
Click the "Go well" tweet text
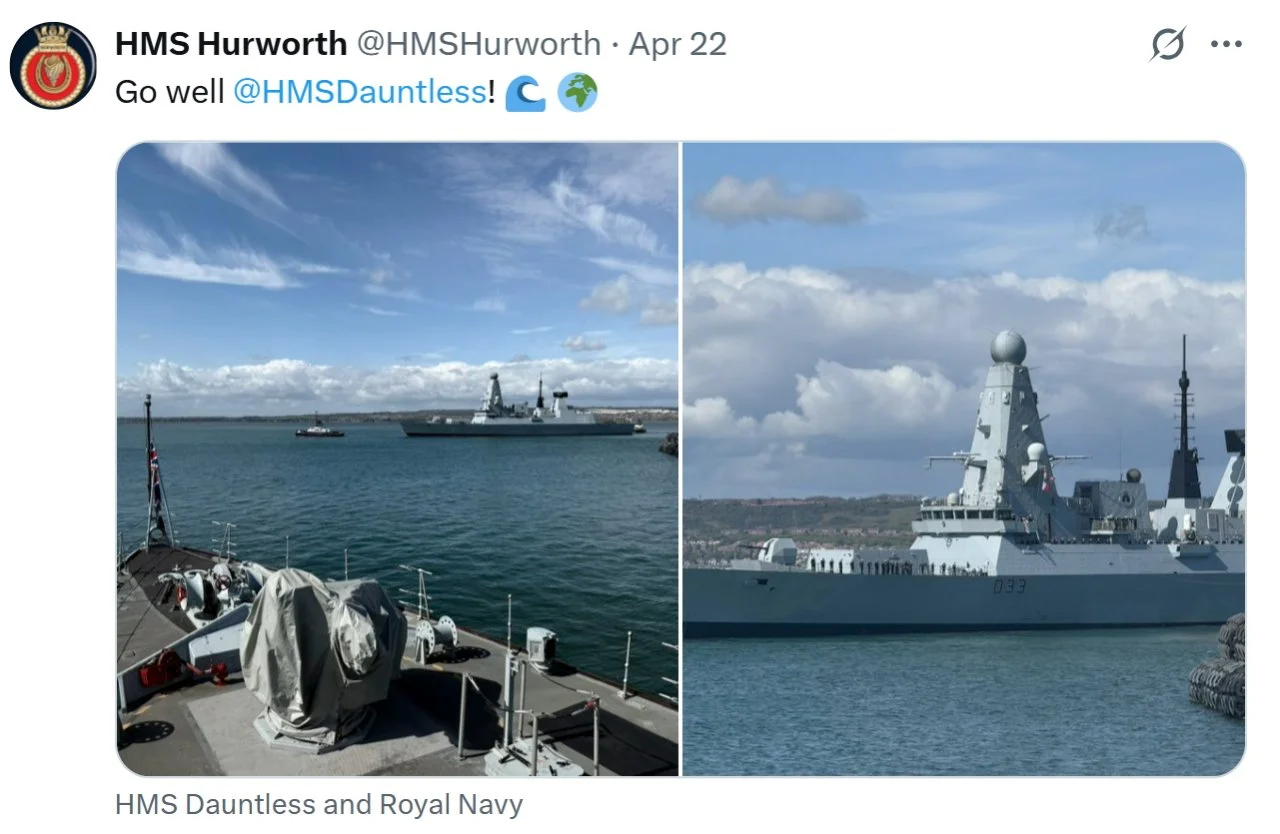(169, 92)
